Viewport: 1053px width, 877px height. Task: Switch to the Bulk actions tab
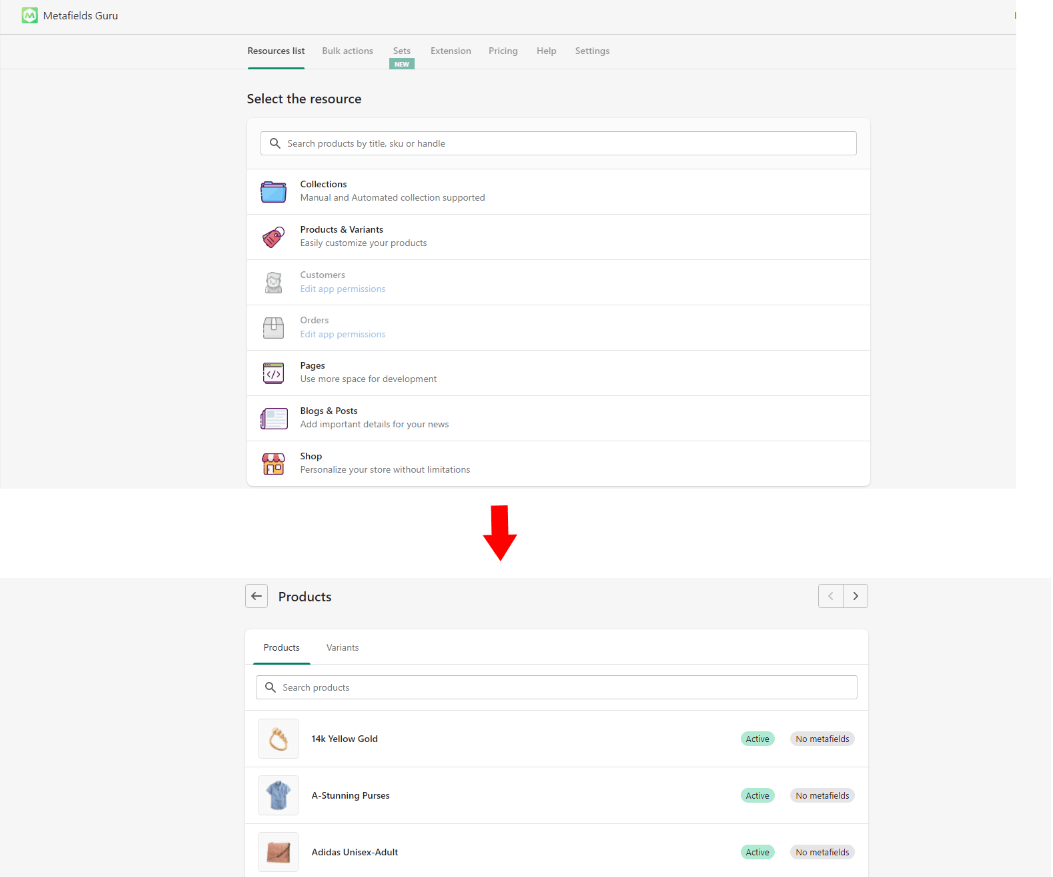click(x=347, y=51)
